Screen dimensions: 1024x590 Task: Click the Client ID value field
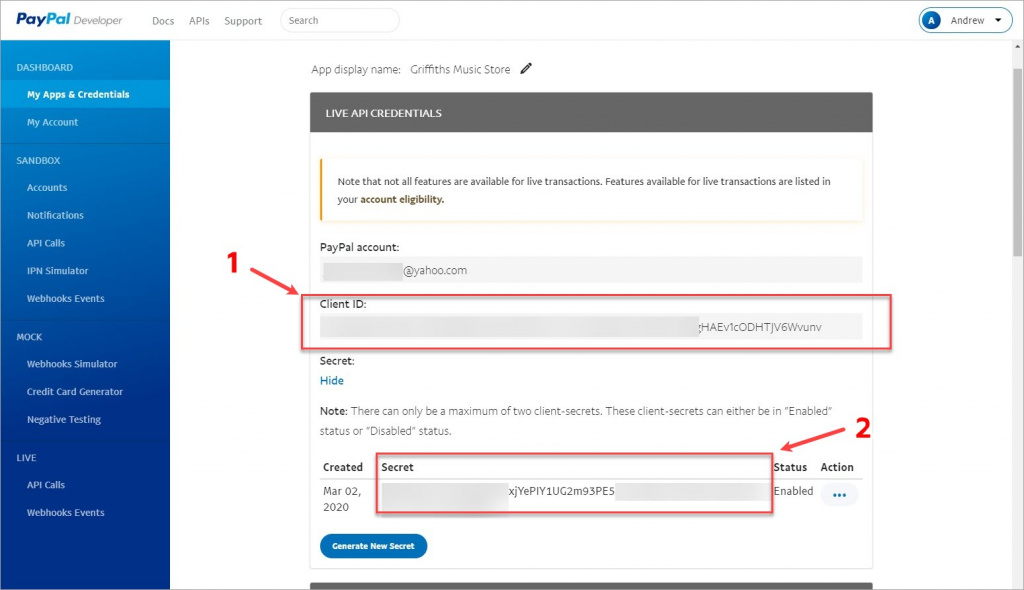click(x=591, y=327)
